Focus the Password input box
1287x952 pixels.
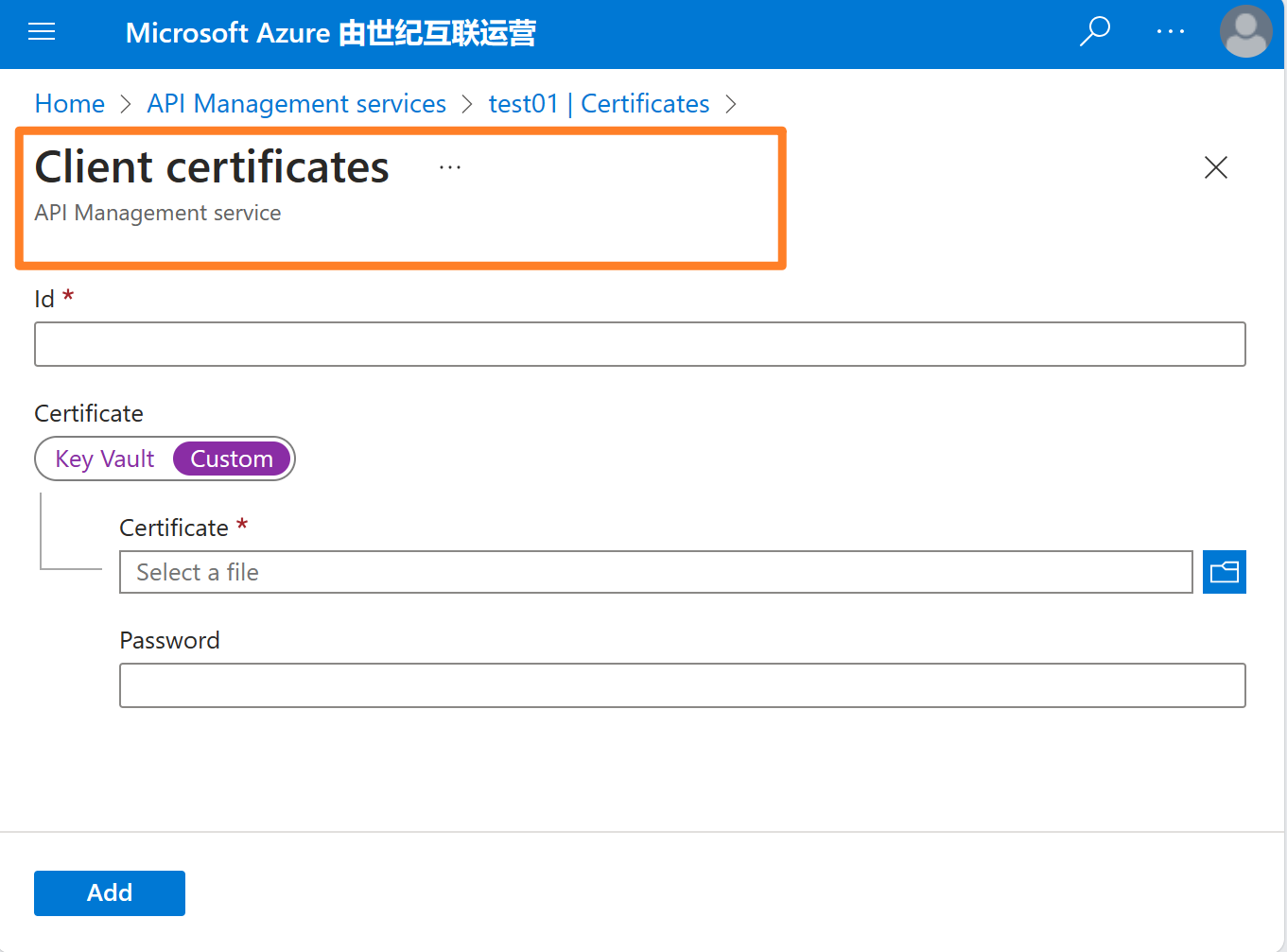[682, 685]
